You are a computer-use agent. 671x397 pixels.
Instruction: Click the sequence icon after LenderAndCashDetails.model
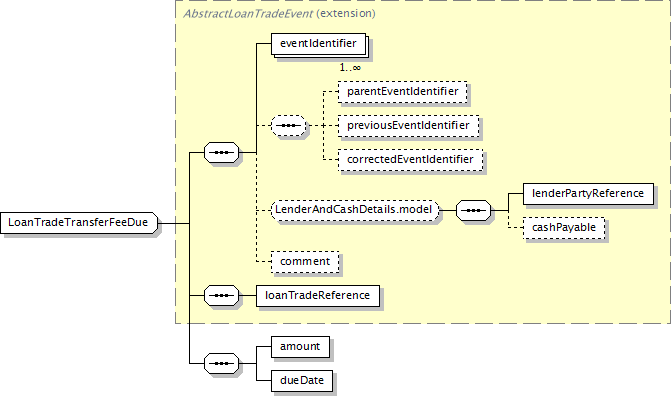(x=473, y=210)
